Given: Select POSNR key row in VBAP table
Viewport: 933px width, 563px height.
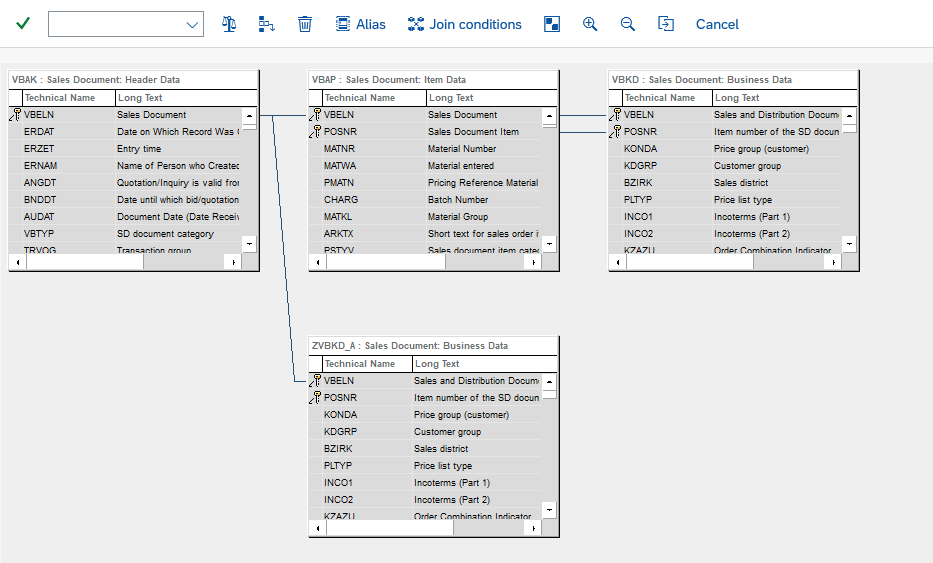Looking at the screenshot, I should point(425,132).
